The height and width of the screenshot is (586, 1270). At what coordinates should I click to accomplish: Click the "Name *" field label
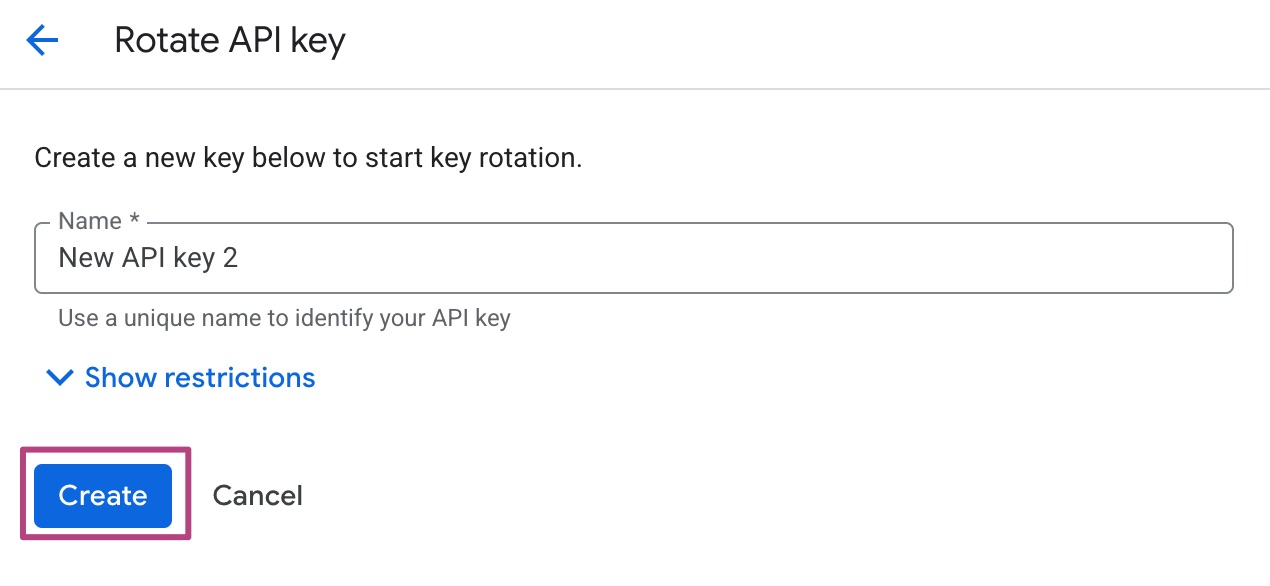point(97,222)
